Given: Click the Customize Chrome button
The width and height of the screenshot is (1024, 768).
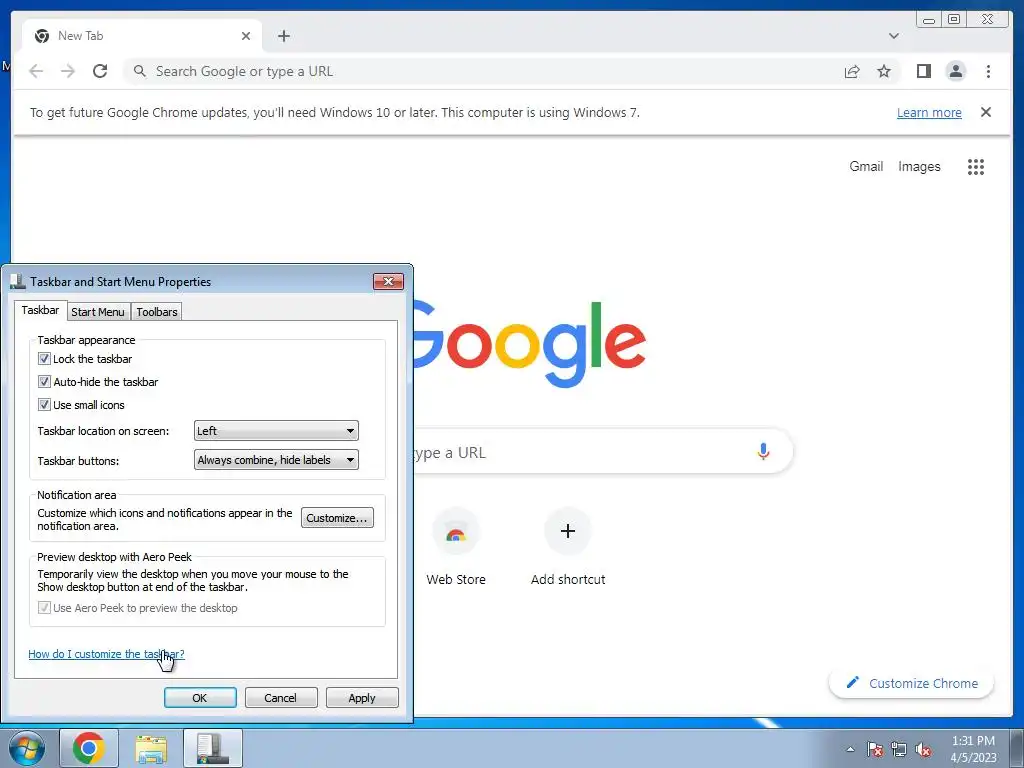Looking at the screenshot, I should click(912, 683).
